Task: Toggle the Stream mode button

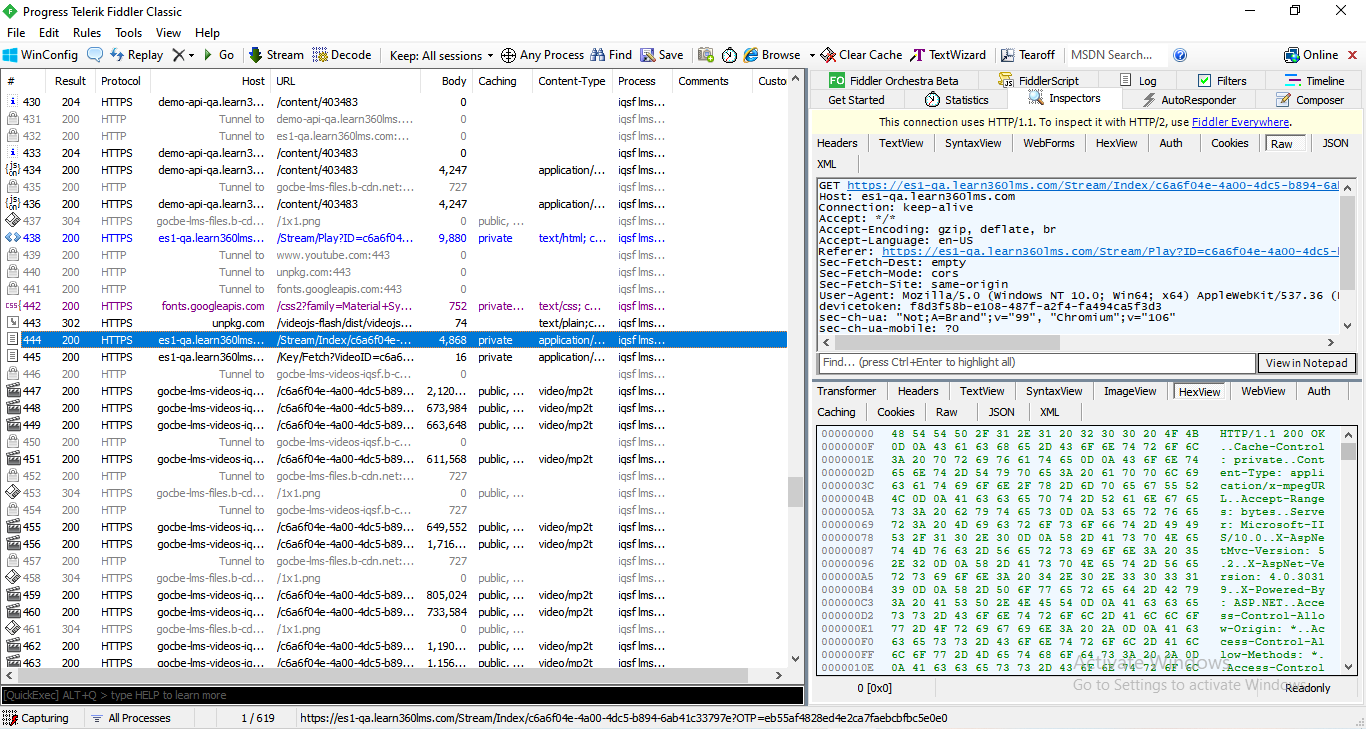Action: (x=275, y=55)
